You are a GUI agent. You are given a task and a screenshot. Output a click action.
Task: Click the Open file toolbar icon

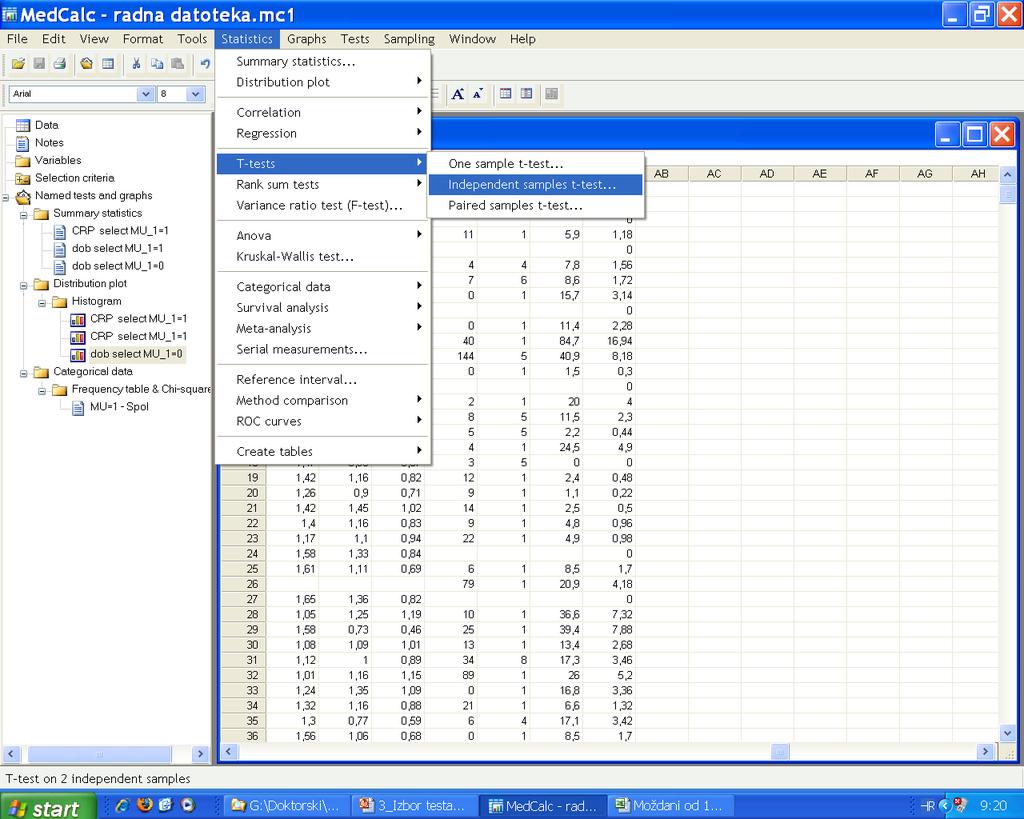pos(19,64)
